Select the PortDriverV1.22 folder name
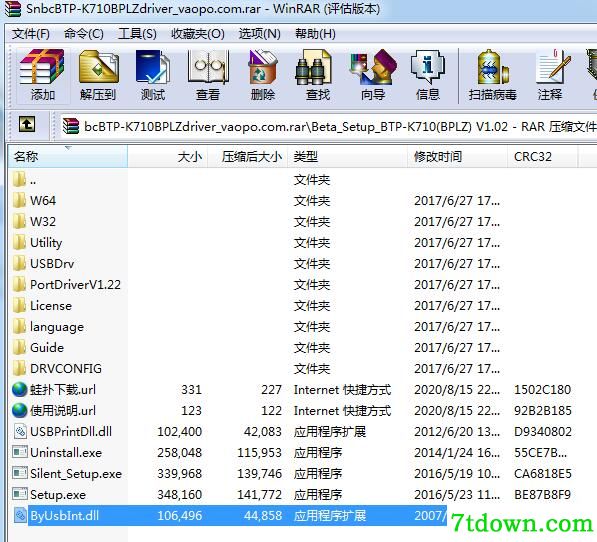Image resolution: width=597 pixels, height=542 pixels. click(x=75, y=284)
